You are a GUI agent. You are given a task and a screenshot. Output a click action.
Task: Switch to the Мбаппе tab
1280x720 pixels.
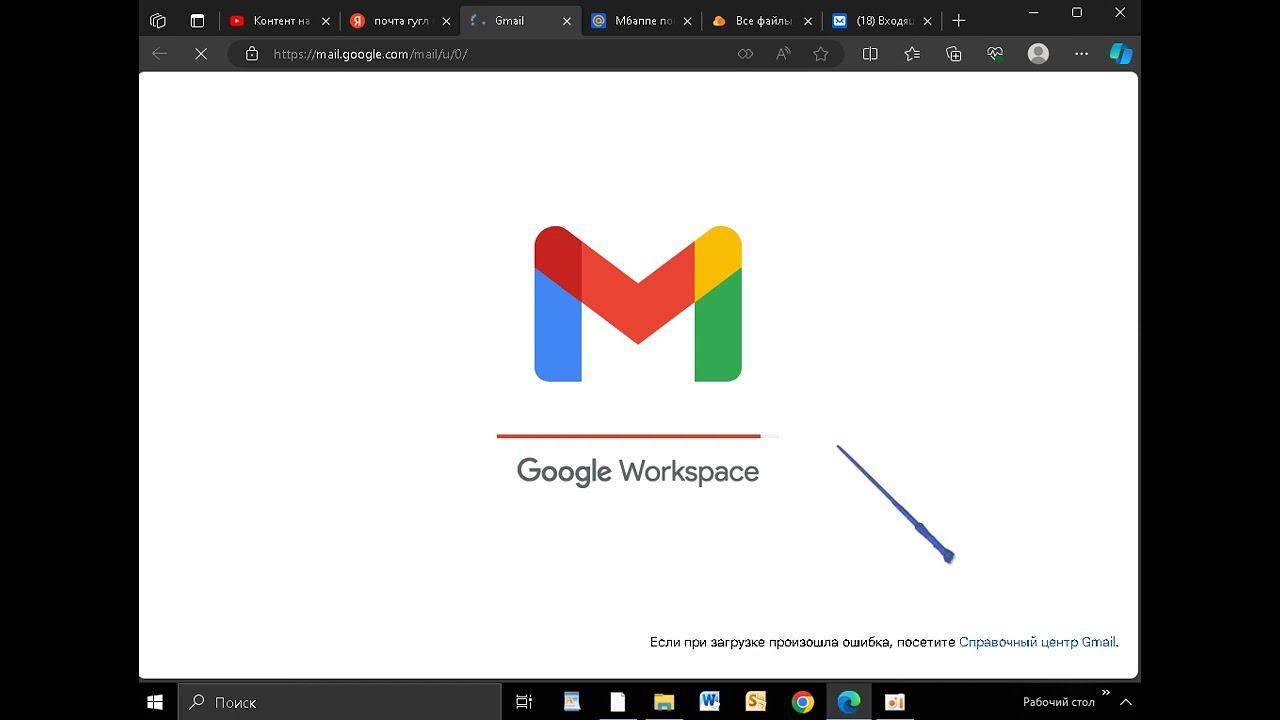point(641,20)
